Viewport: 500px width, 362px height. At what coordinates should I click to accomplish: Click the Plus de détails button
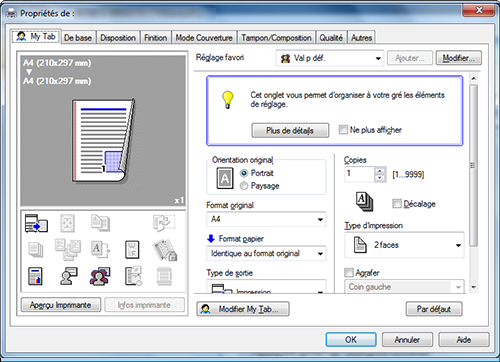coord(290,130)
